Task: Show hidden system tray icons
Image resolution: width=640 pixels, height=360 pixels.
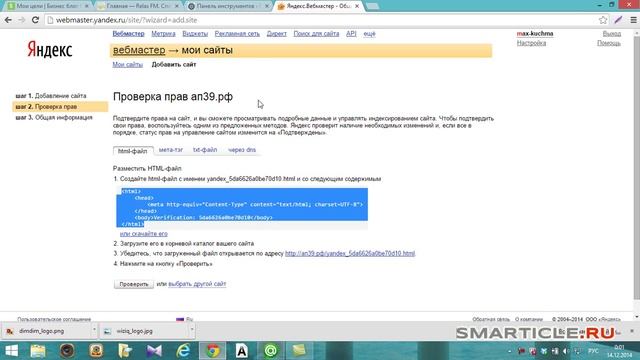Action: point(509,351)
